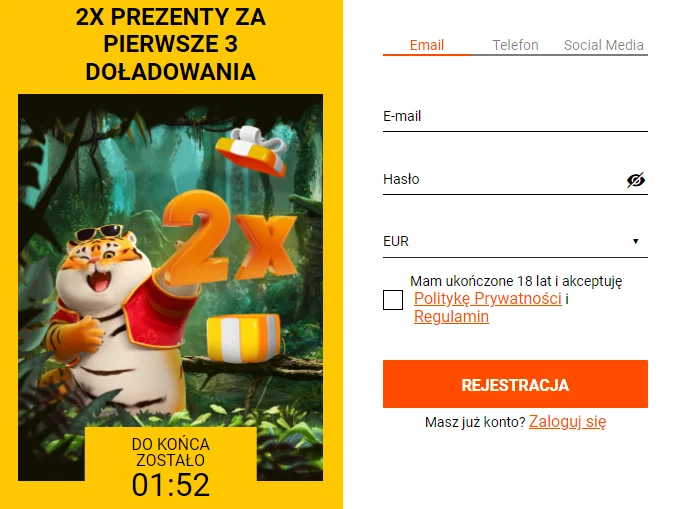The height and width of the screenshot is (509, 686).
Task: Open the Regulamin link
Action: point(451,316)
